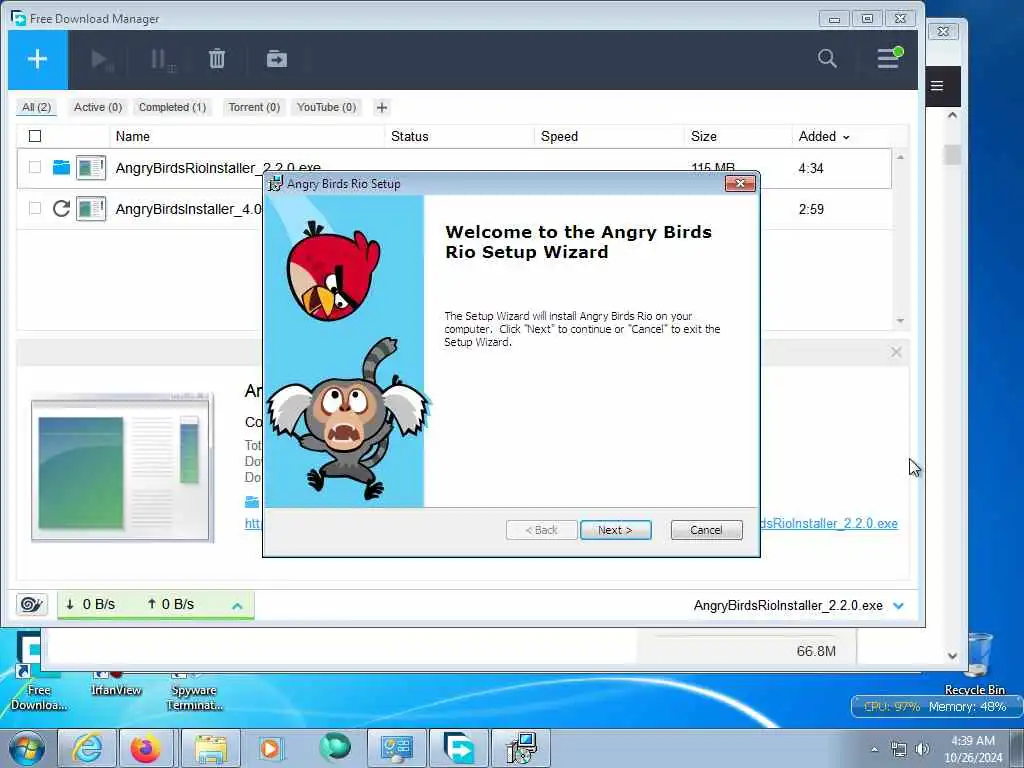
Task: Click the 0 B/s download speed indicator
Action: (91, 604)
